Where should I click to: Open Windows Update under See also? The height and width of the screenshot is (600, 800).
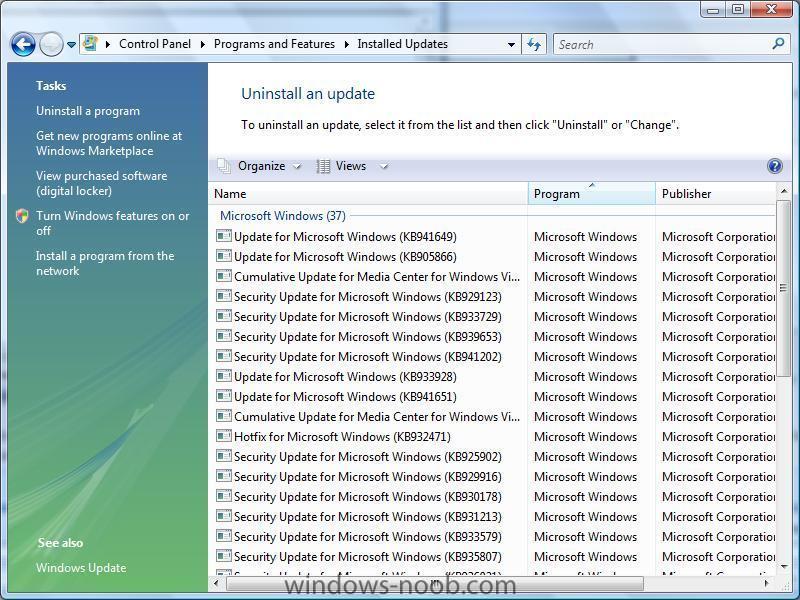tap(81, 568)
